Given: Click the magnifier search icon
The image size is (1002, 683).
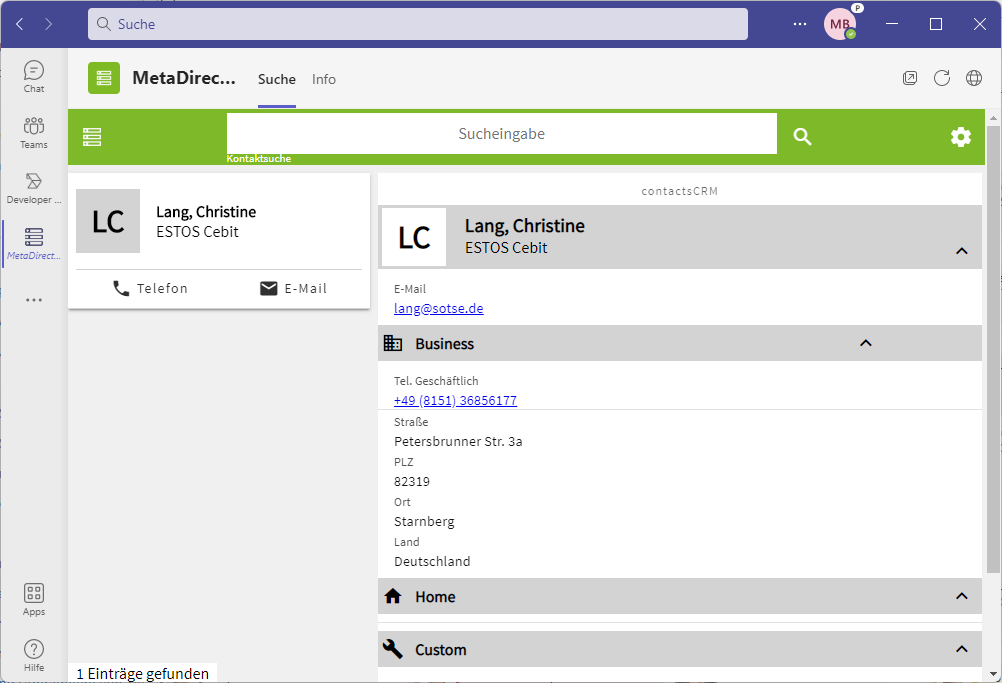Looking at the screenshot, I should point(802,137).
